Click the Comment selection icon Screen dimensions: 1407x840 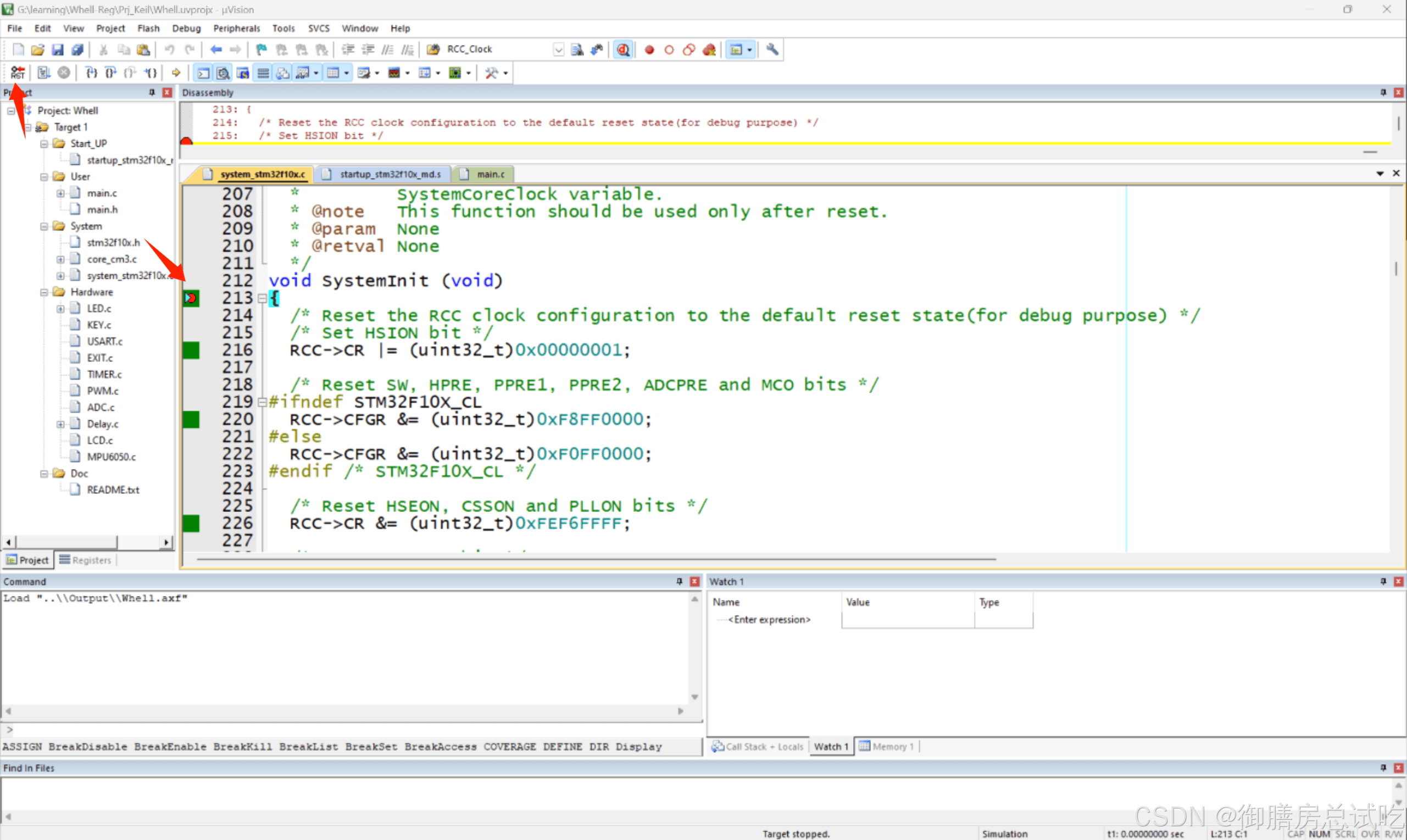(388, 49)
